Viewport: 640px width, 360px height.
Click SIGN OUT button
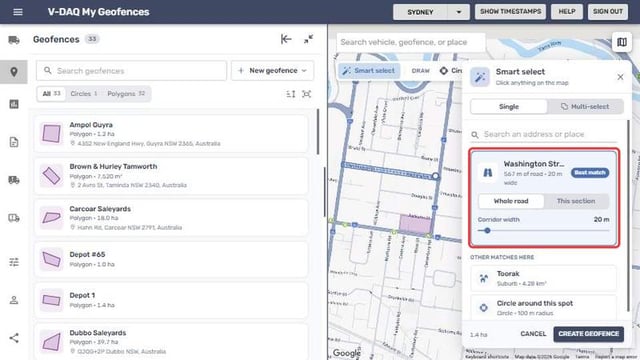608,12
